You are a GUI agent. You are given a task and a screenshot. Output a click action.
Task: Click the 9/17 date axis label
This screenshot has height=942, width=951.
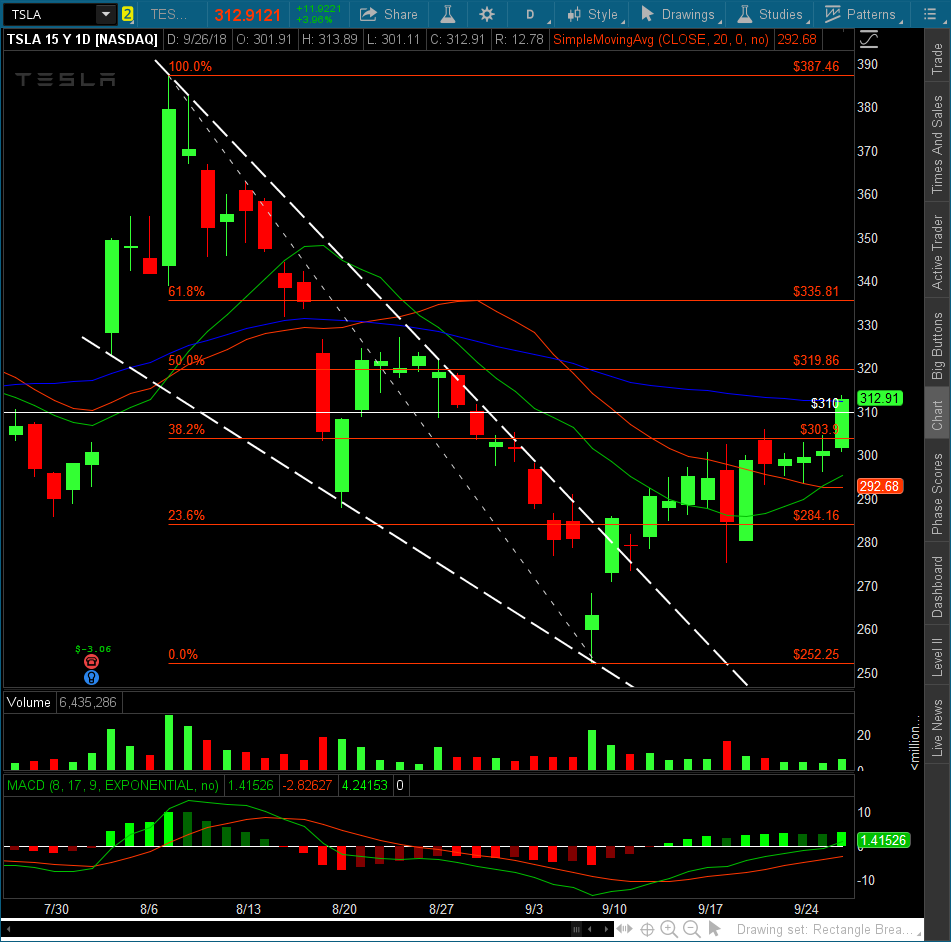click(710, 909)
